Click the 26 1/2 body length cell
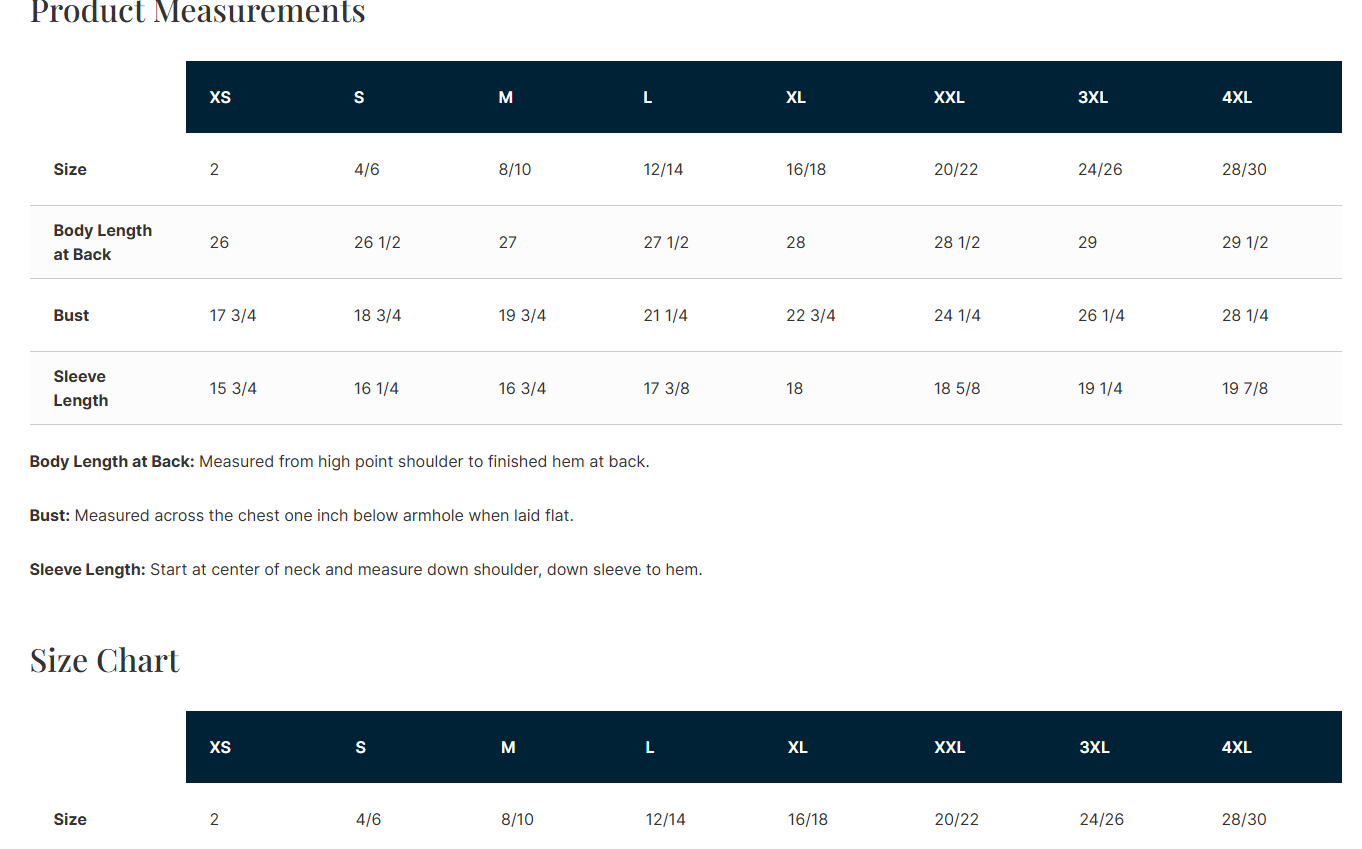 (x=377, y=242)
